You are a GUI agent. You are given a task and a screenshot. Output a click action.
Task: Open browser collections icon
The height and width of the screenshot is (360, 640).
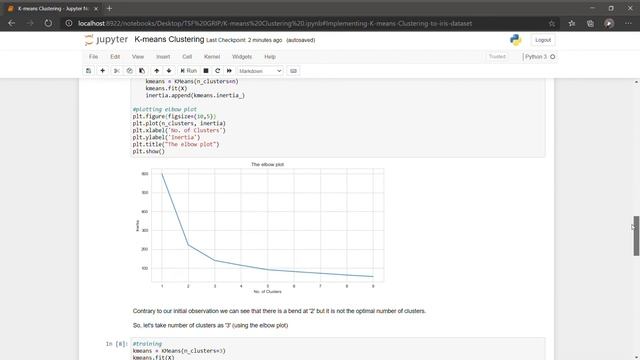[x=590, y=24]
